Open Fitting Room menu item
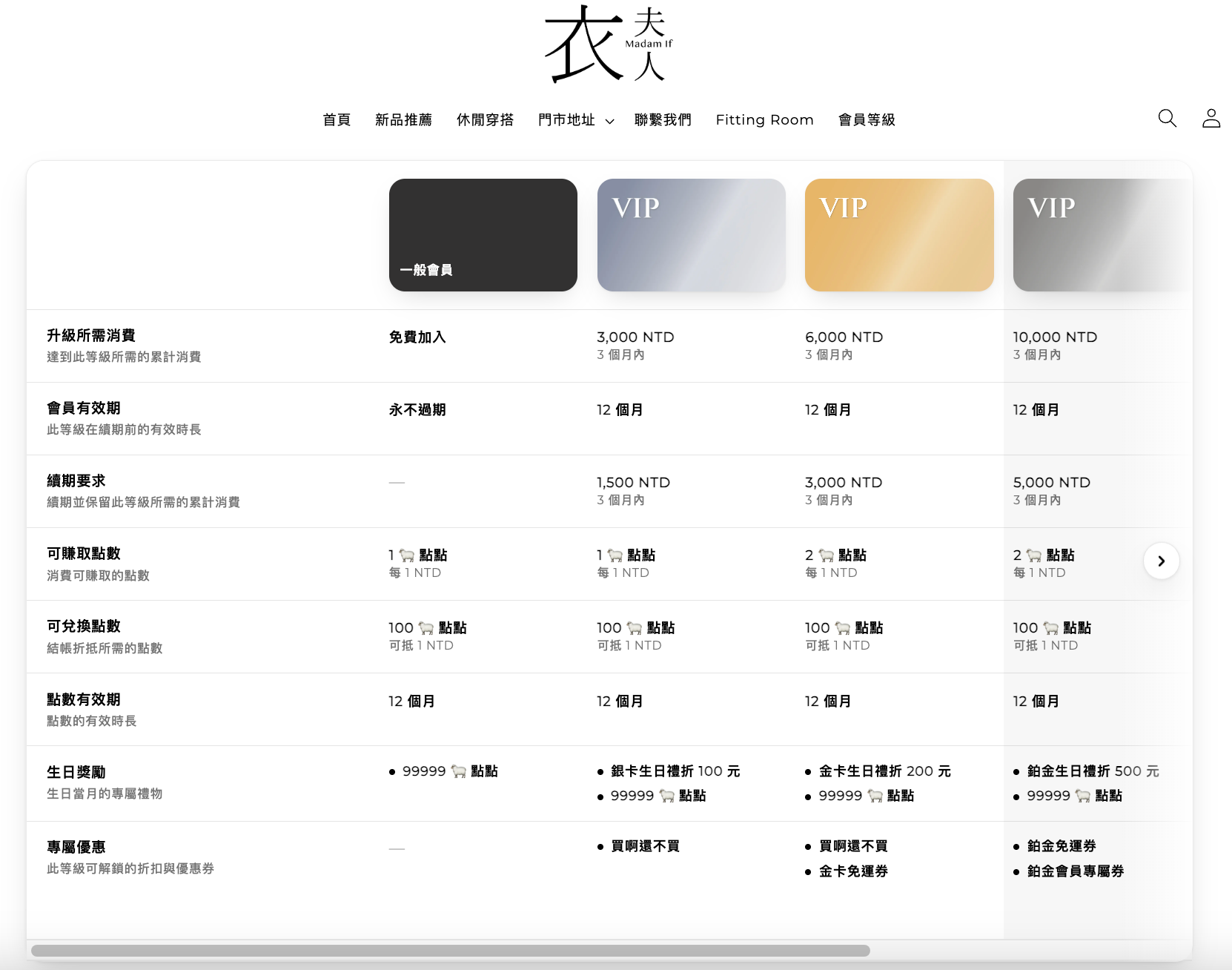The height and width of the screenshot is (970, 1232). tap(764, 120)
